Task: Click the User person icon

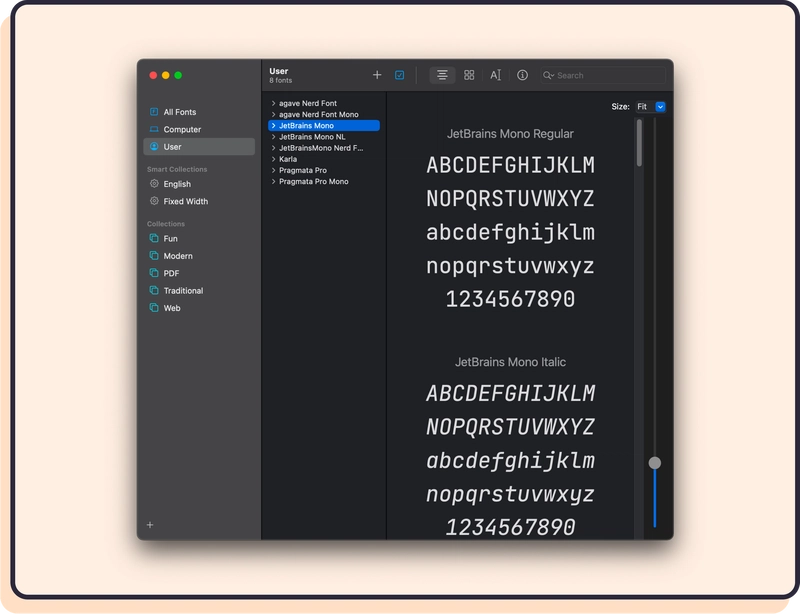Action: (x=154, y=146)
